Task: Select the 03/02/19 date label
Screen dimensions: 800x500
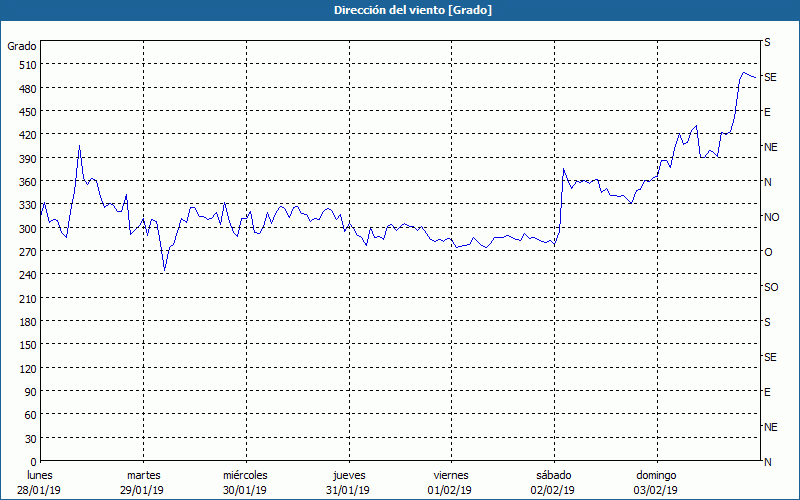Action: pos(656,490)
